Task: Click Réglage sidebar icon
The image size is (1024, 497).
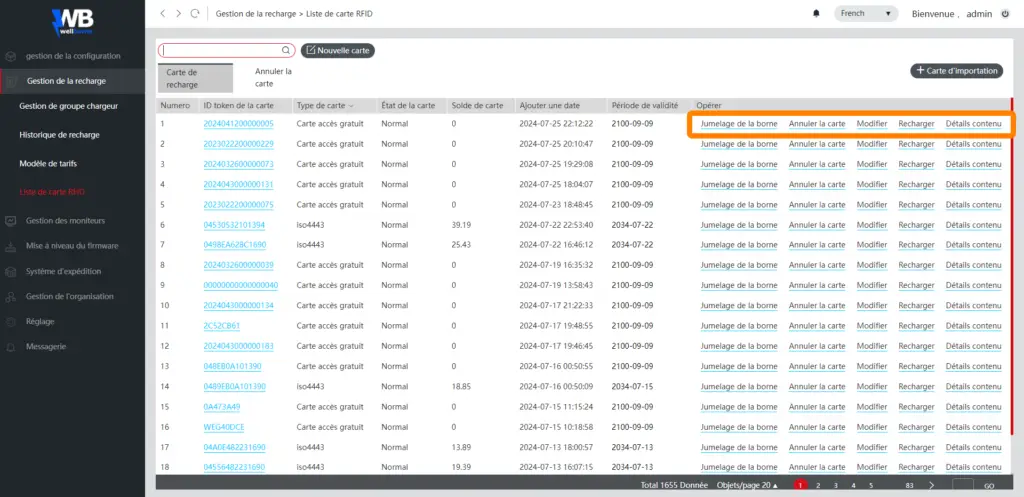Action: tap(10, 321)
